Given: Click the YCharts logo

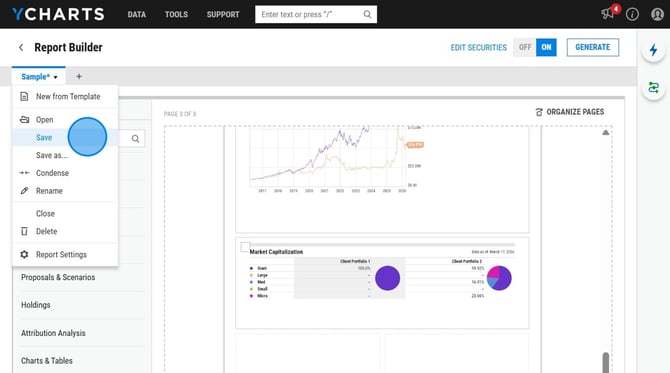Looking at the screenshot, I should 58,14.
